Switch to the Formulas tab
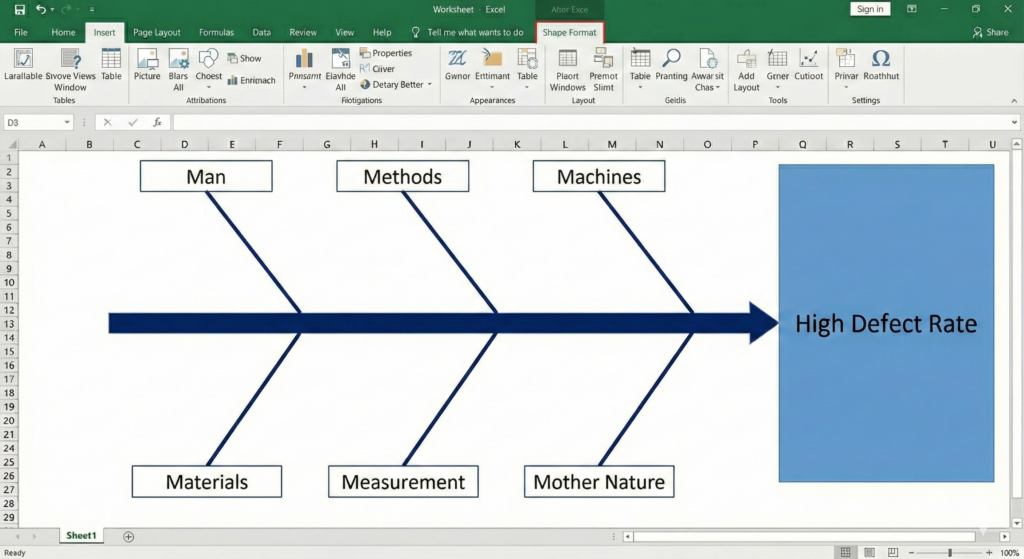 [x=216, y=32]
